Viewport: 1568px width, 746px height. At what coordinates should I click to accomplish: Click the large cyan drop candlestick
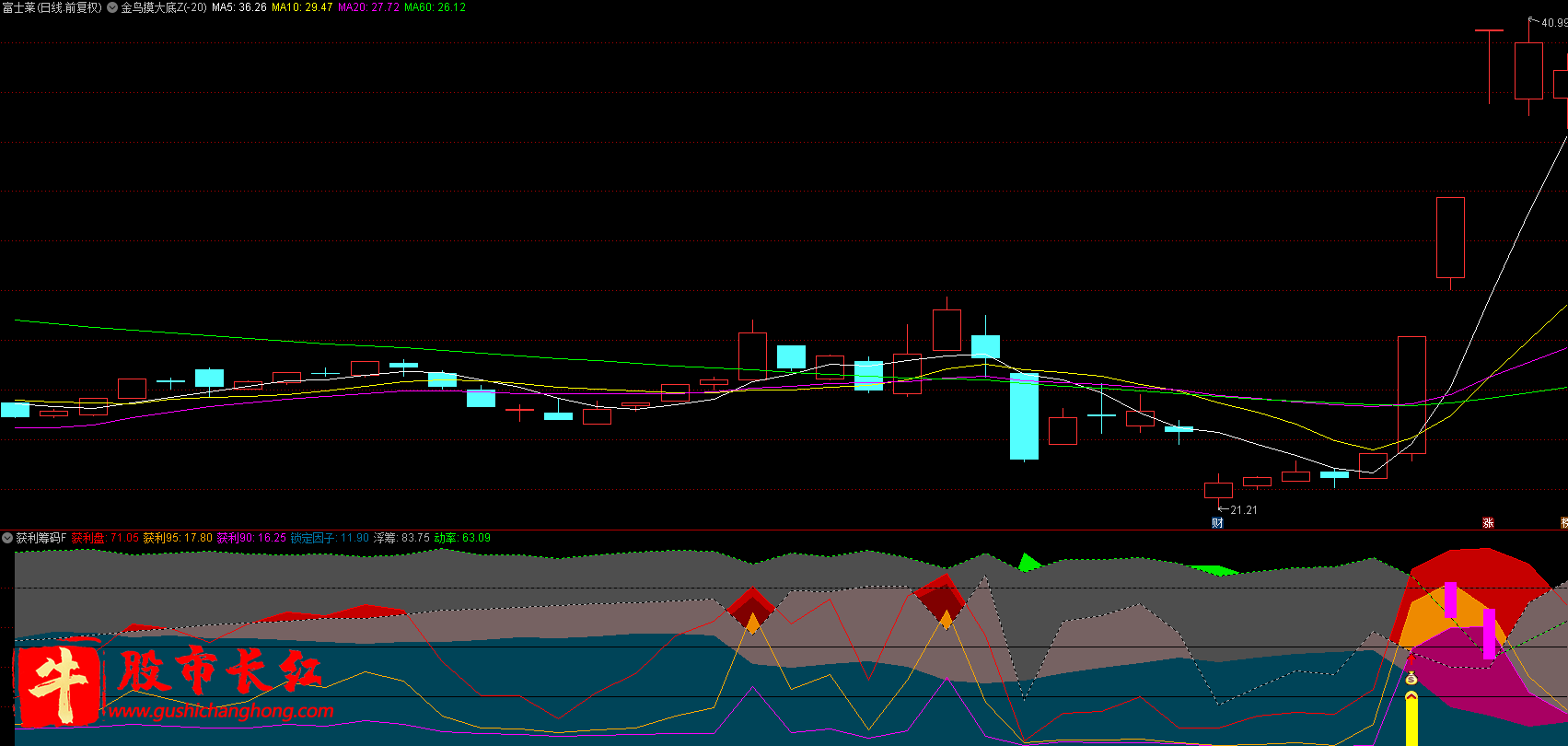[1024, 416]
